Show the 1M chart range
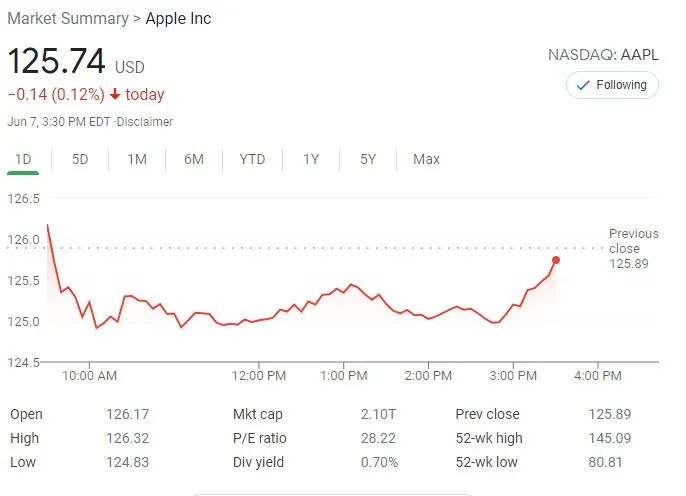Image resolution: width=686 pixels, height=496 pixels. (x=137, y=159)
